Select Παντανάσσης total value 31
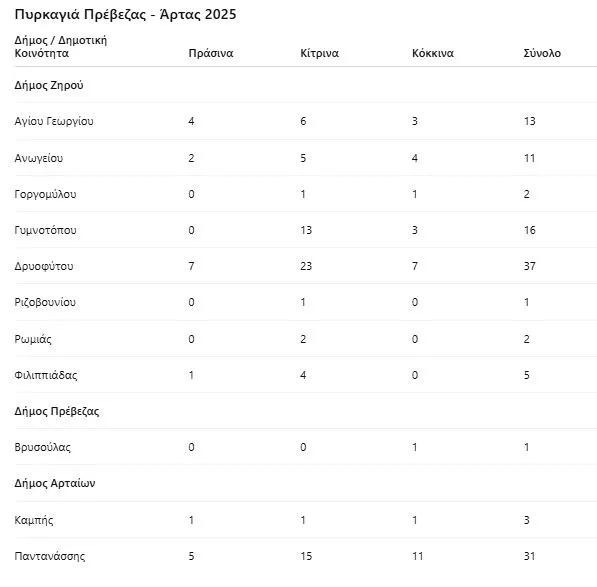The width and height of the screenshot is (597, 587). point(529,556)
